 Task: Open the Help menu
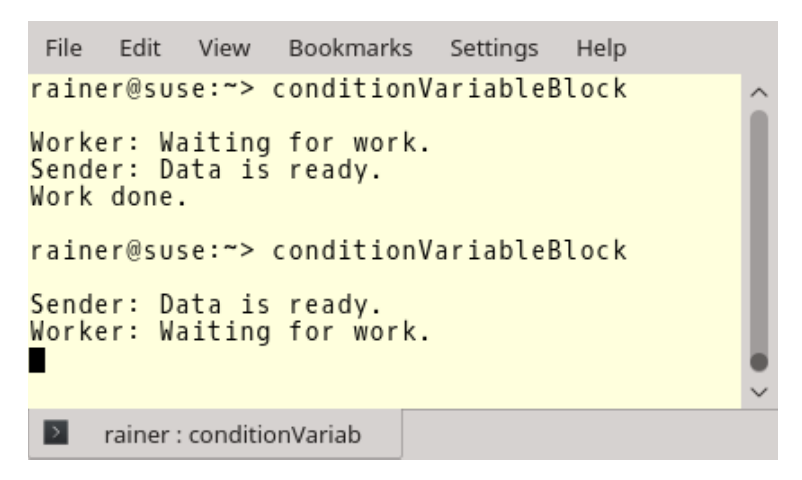pos(601,49)
